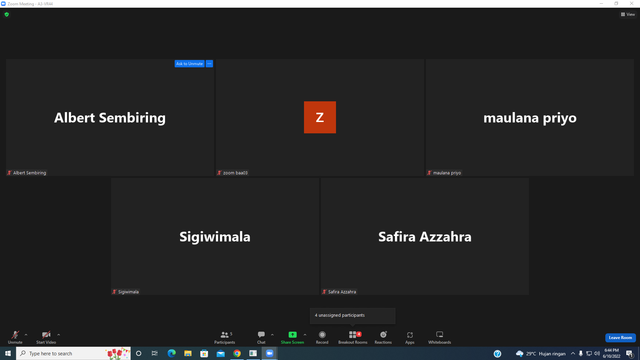The width and height of the screenshot is (640, 360).
Task: Click muted mic icon beside Safira Azzahra label
Action: [324, 292]
